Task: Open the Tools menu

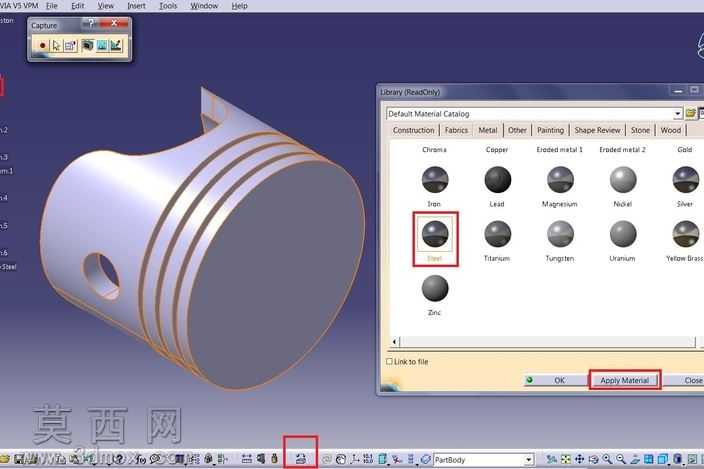Action: click(x=168, y=6)
